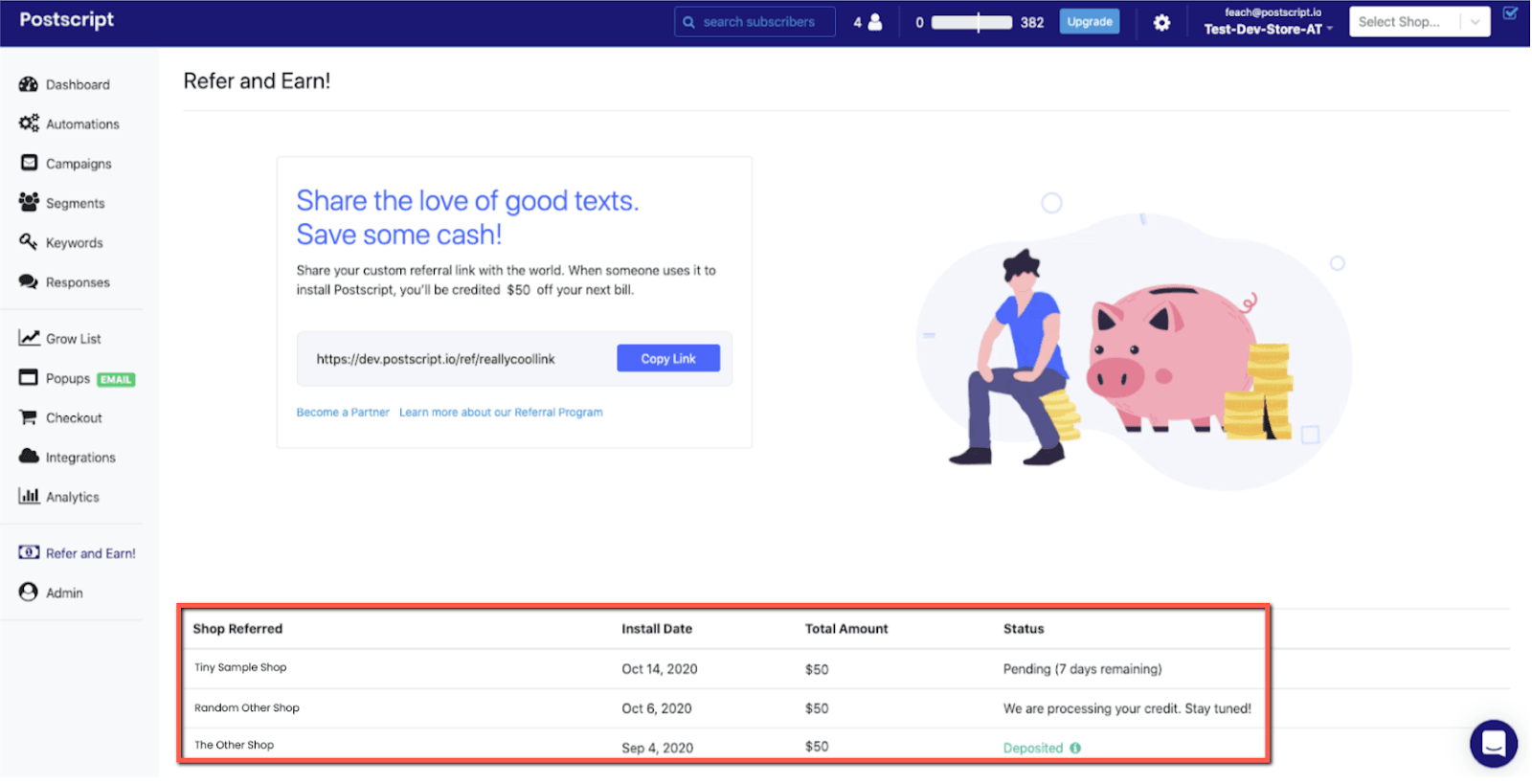Click the feach@postscript.io email text
Screen dimensions: 1532x784
tap(1273, 12)
